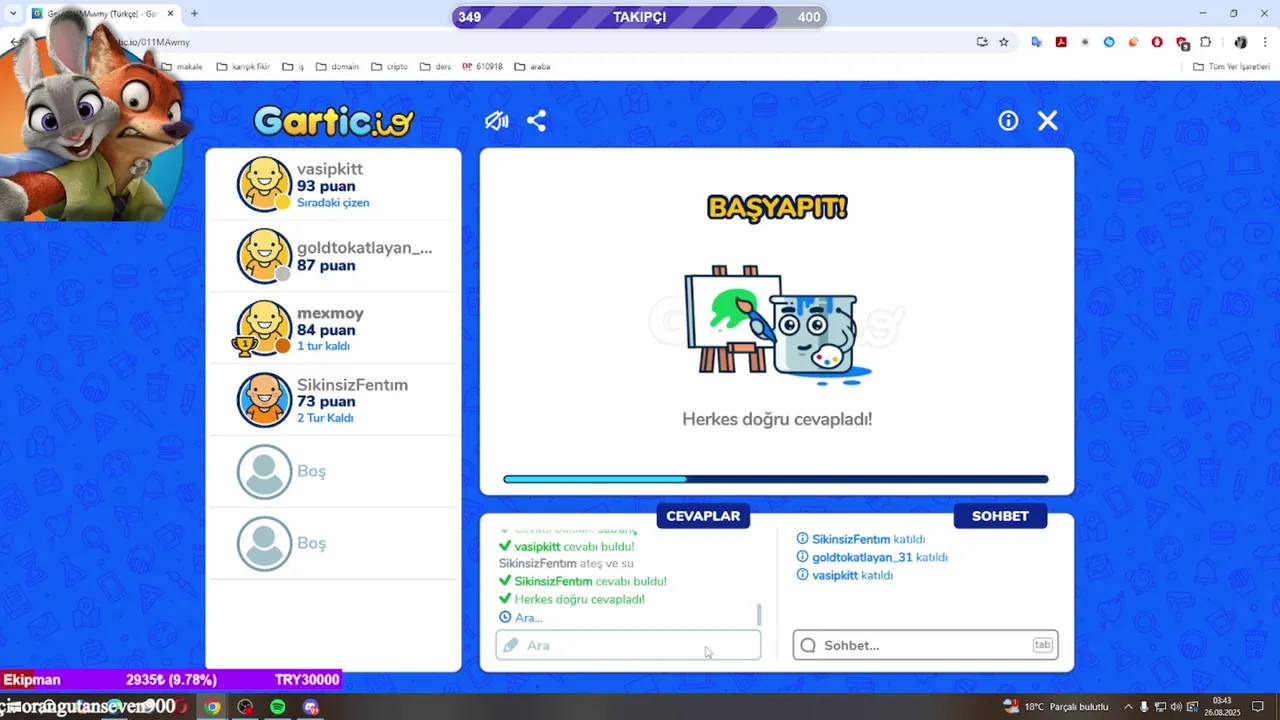Click the Zootopia streamer overlay image
Image resolution: width=1280 pixels, height=720 pixels.
tap(95, 120)
